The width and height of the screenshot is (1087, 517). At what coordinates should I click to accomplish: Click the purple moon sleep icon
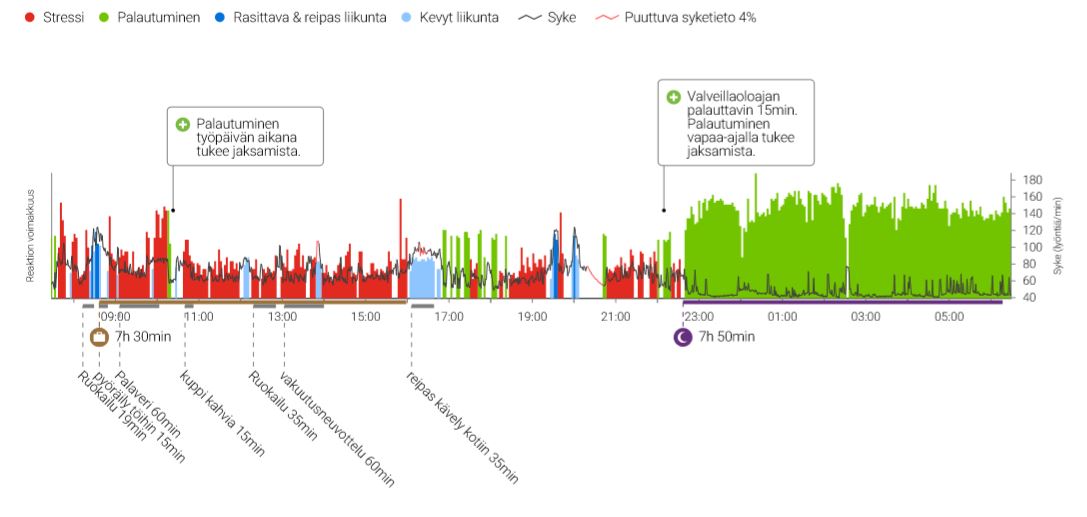click(x=682, y=337)
